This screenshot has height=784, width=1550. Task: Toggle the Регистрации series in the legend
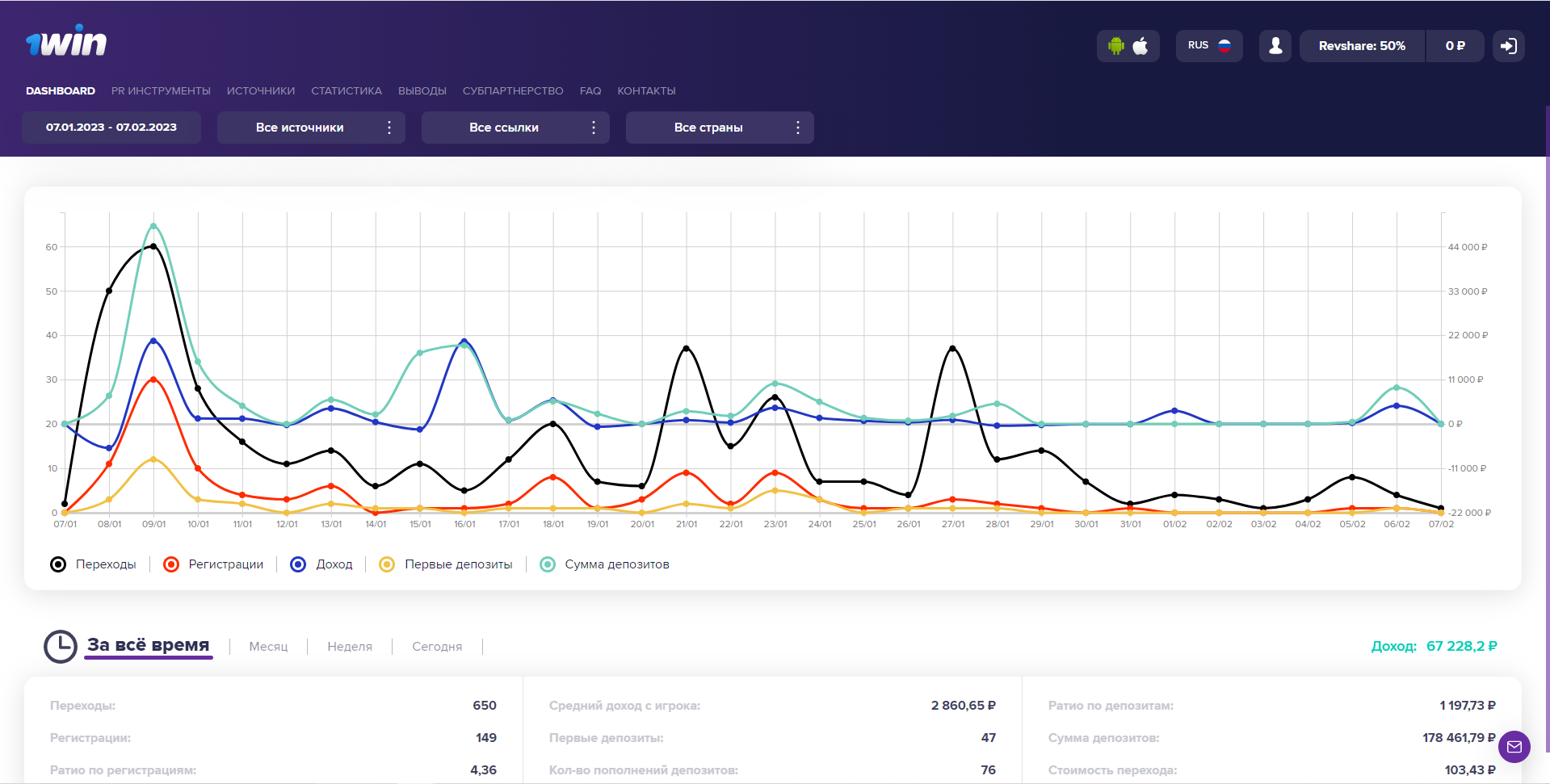coord(213,564)
